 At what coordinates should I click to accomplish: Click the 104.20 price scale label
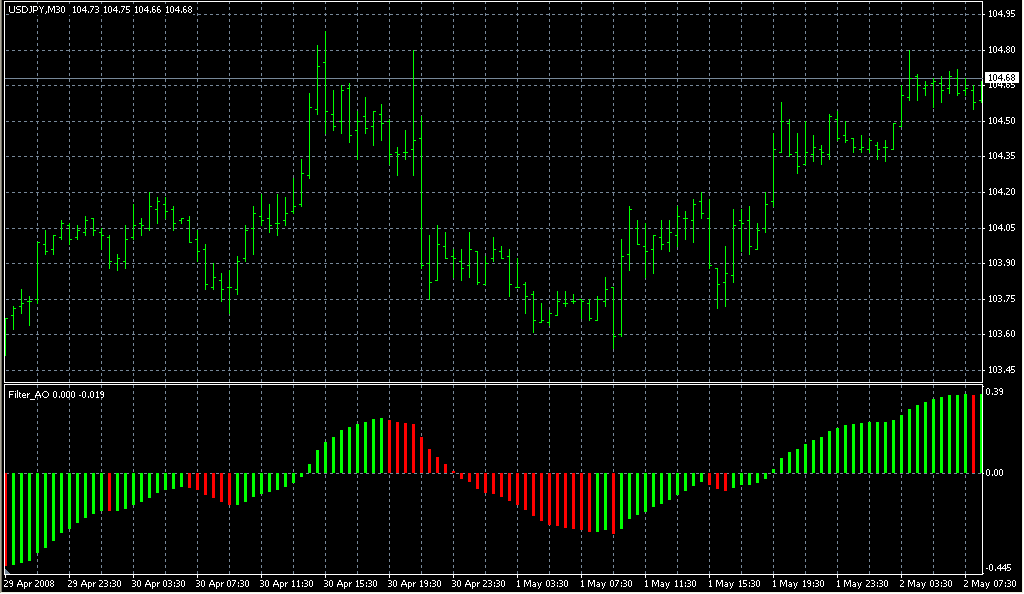[x=1001, y=192]
